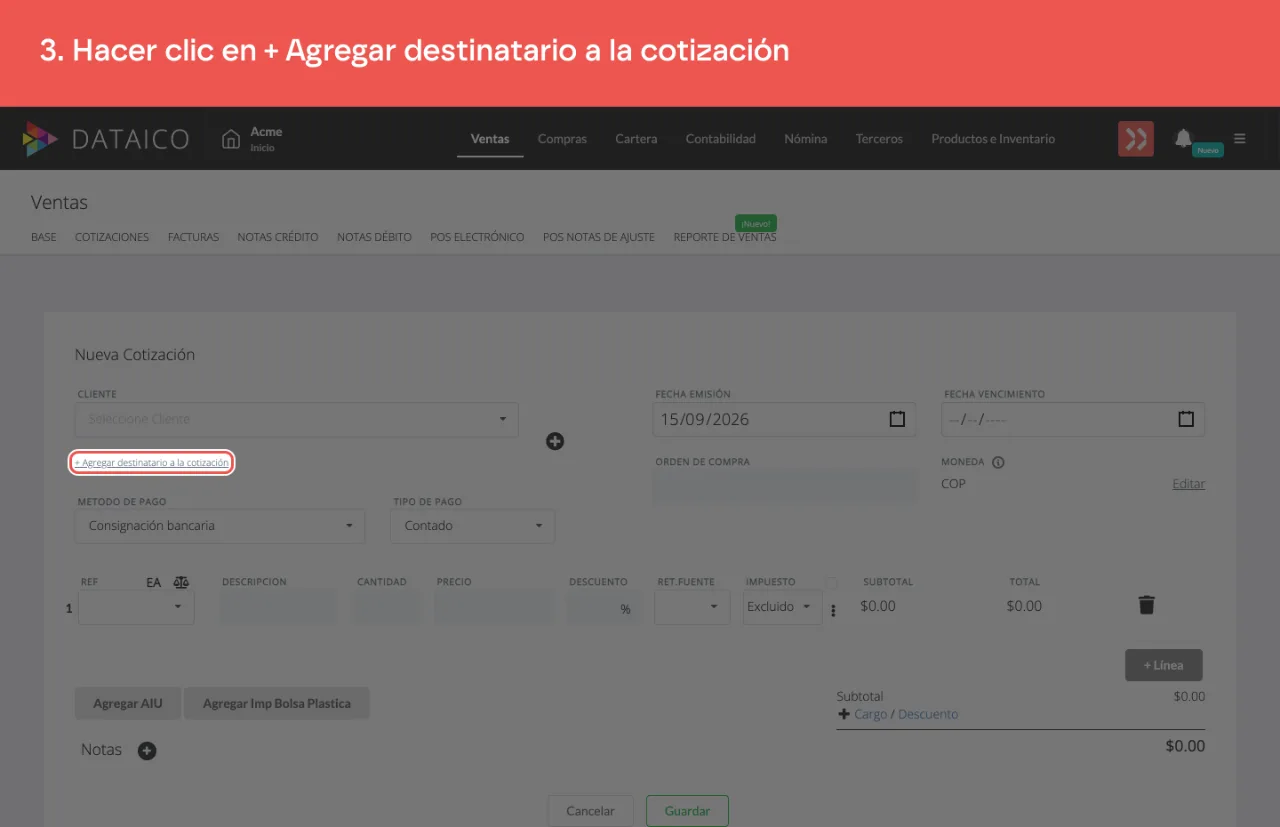The image size is (1280, 827).
Task: Open Ret.Fuente dropdown
Action: click(692, 607)
